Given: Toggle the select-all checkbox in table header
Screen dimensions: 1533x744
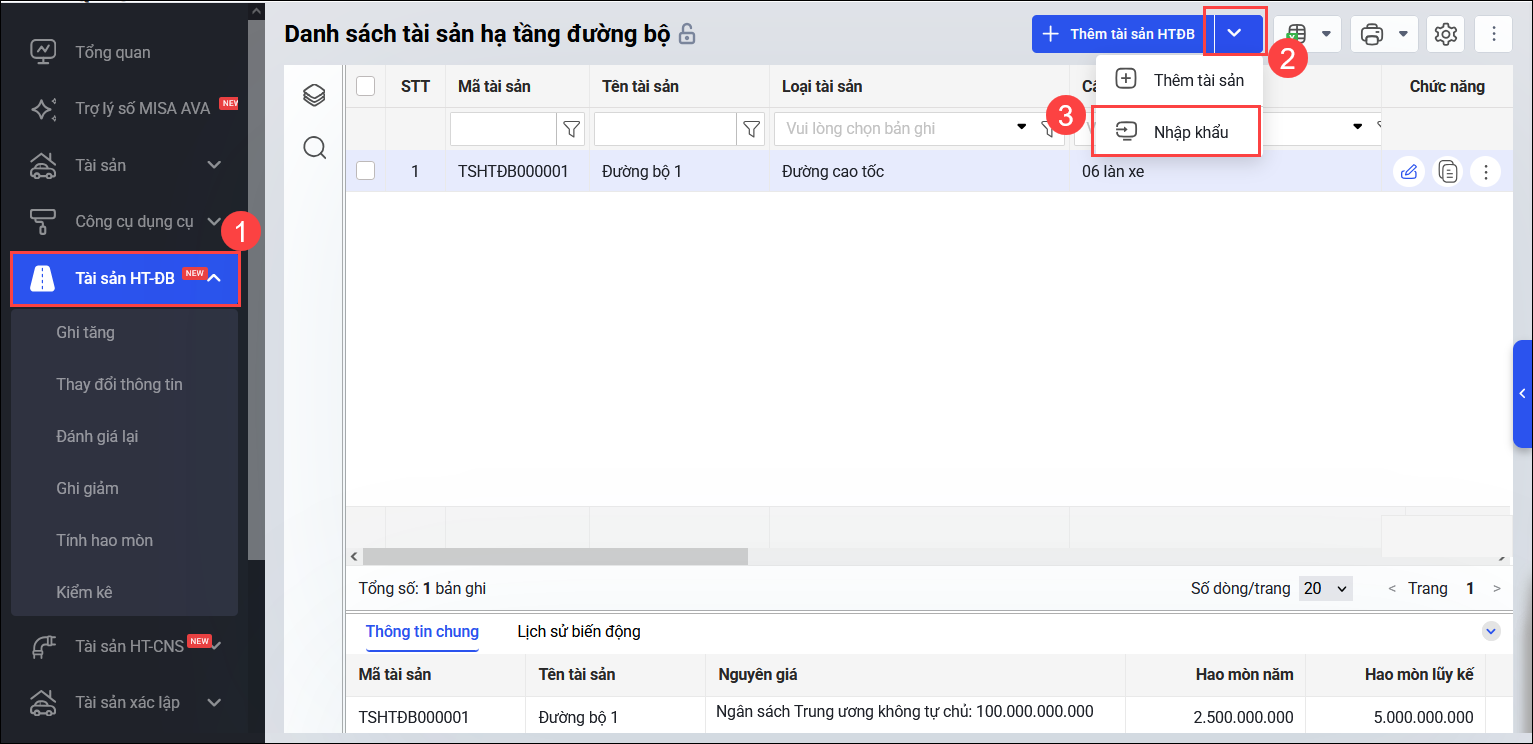Looking at the screenshot, I should [366, 86].
